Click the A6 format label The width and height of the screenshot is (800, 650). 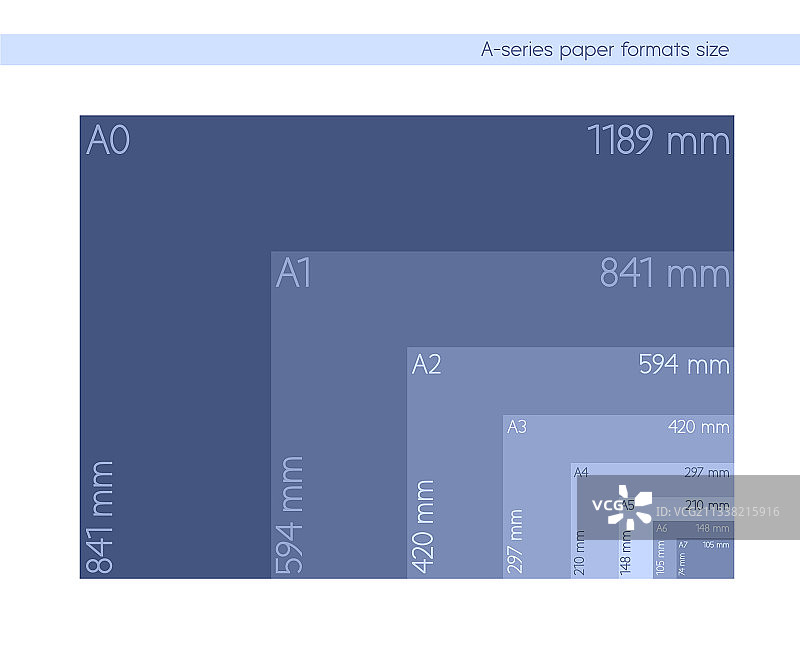pyautogui.click(x=662, y=528)
